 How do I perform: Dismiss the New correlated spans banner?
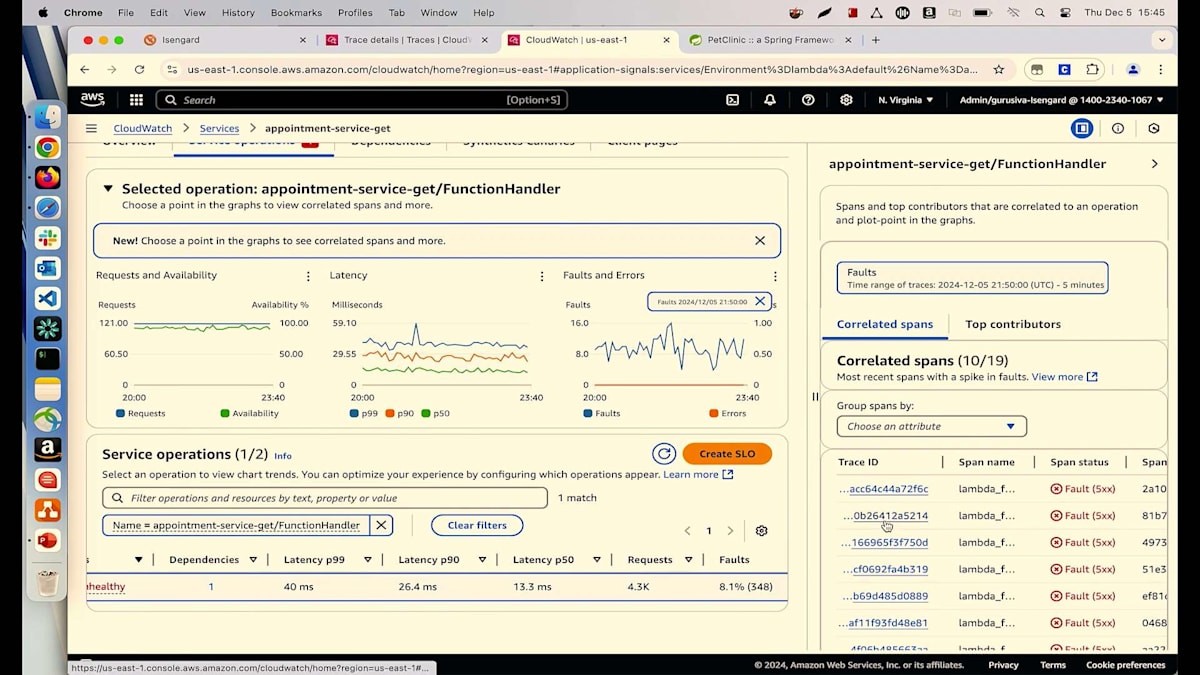pyautogui.click(x=760, y=241)
